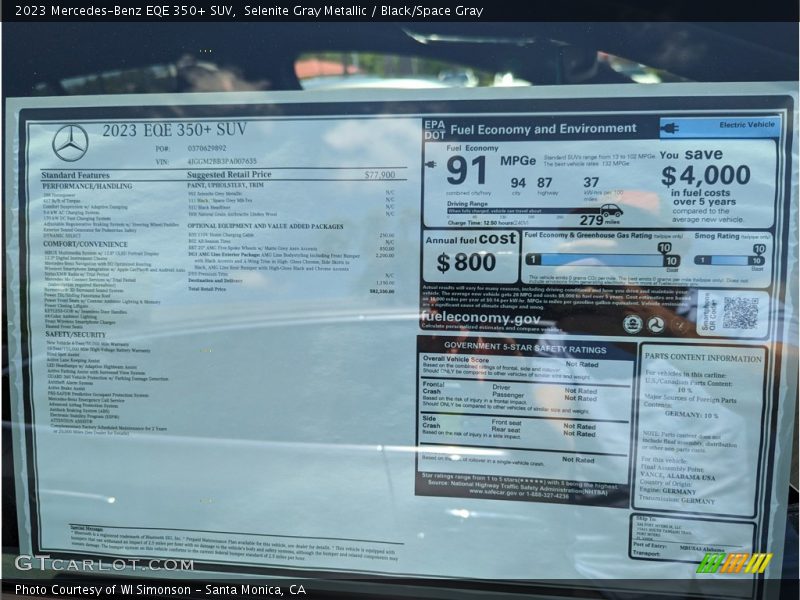The height and width of the screenshot is (600, 800).
Task: Click the Parts Content Information heading
Action: 703,358
